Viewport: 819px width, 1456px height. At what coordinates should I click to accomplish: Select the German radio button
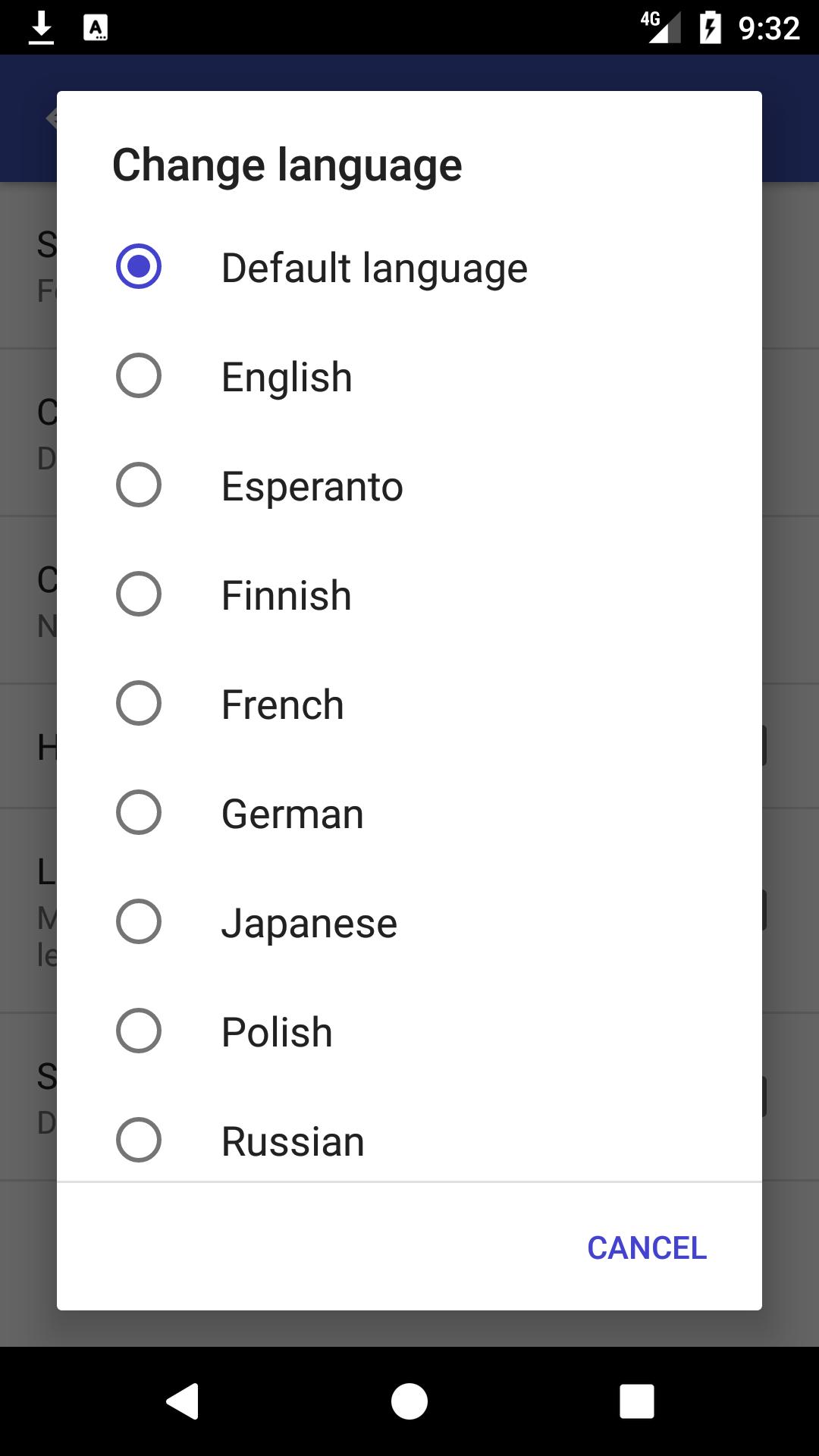point(139,813)
